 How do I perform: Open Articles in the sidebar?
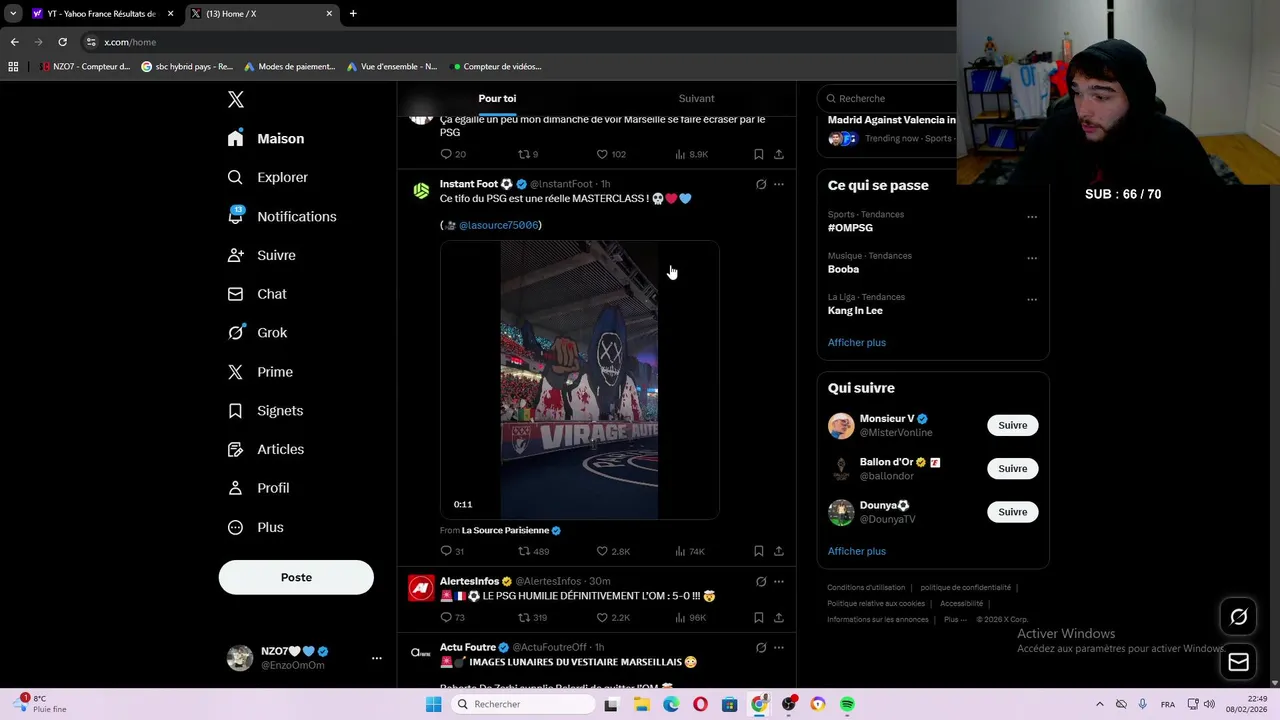266,449
